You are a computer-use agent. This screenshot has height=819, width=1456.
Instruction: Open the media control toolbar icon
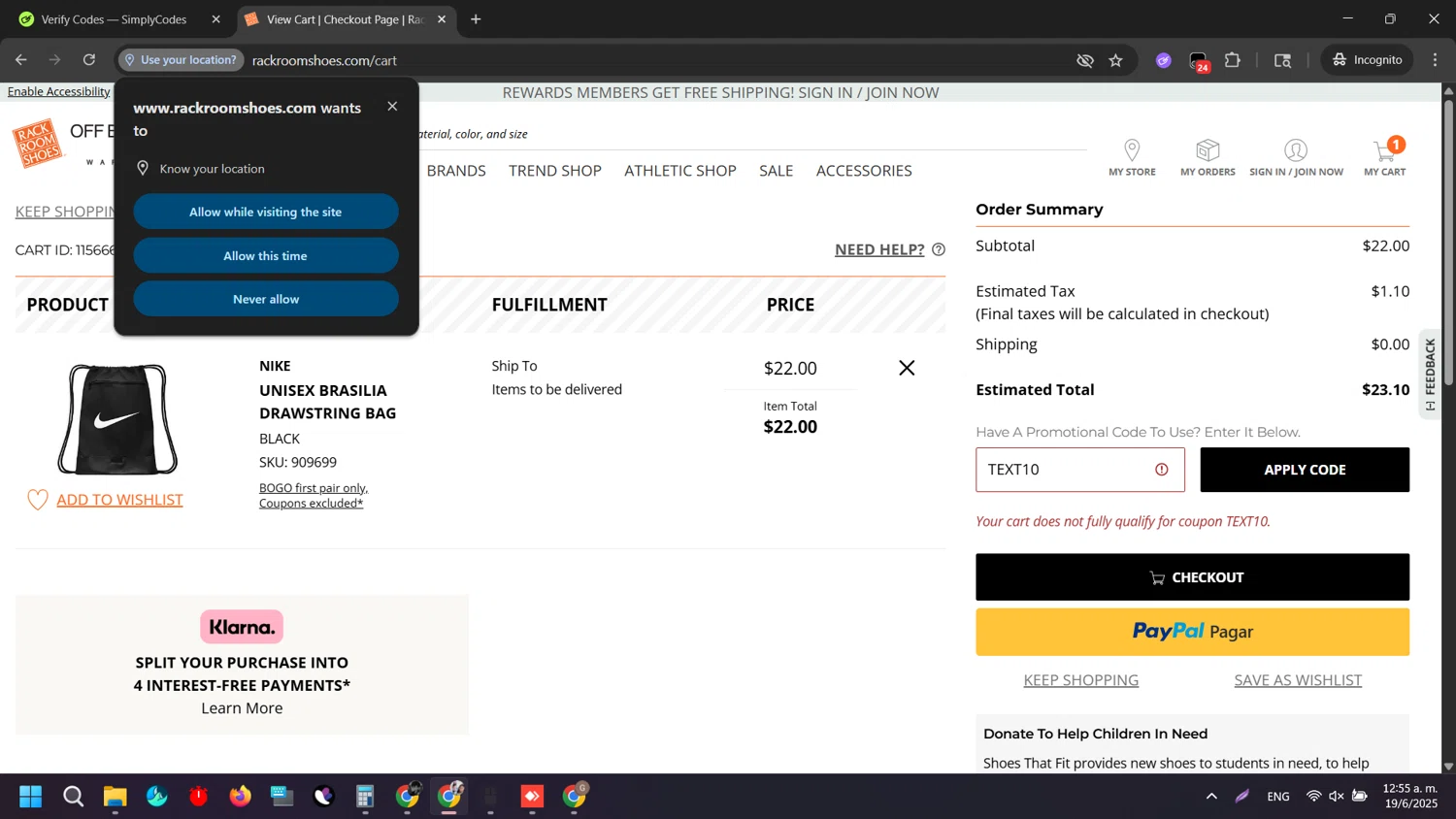pos(1283,60)
